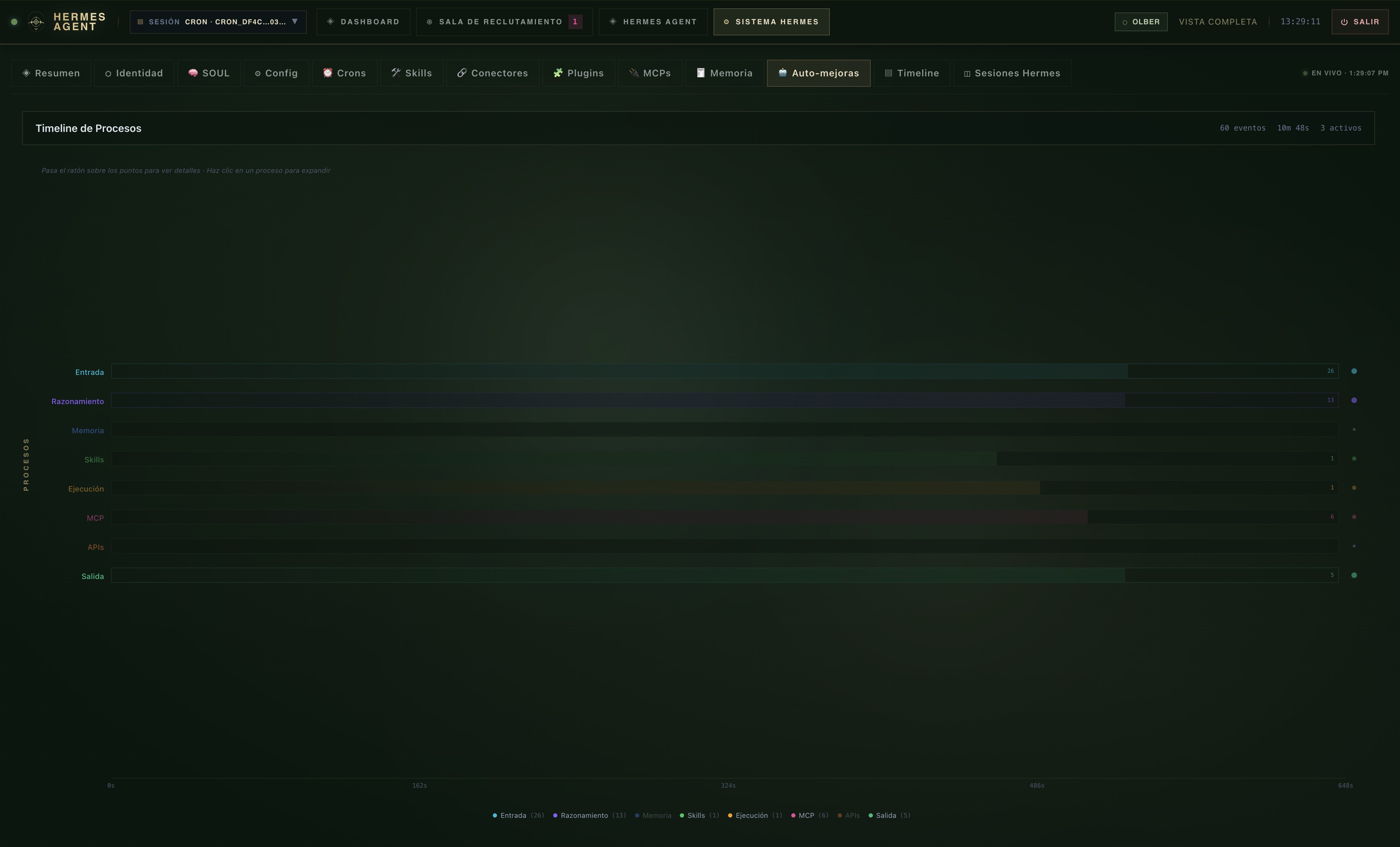Click the Razonamiento purple status dot
Viewport: 1400px width, 847px height.
click(x=1354, y=400)
